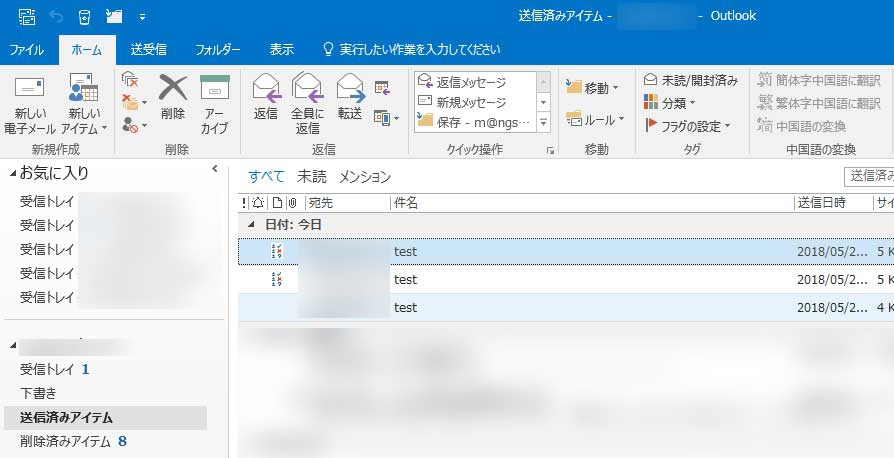Open the File (ファイル) tab
894x458 pixels.
point(26,49)
